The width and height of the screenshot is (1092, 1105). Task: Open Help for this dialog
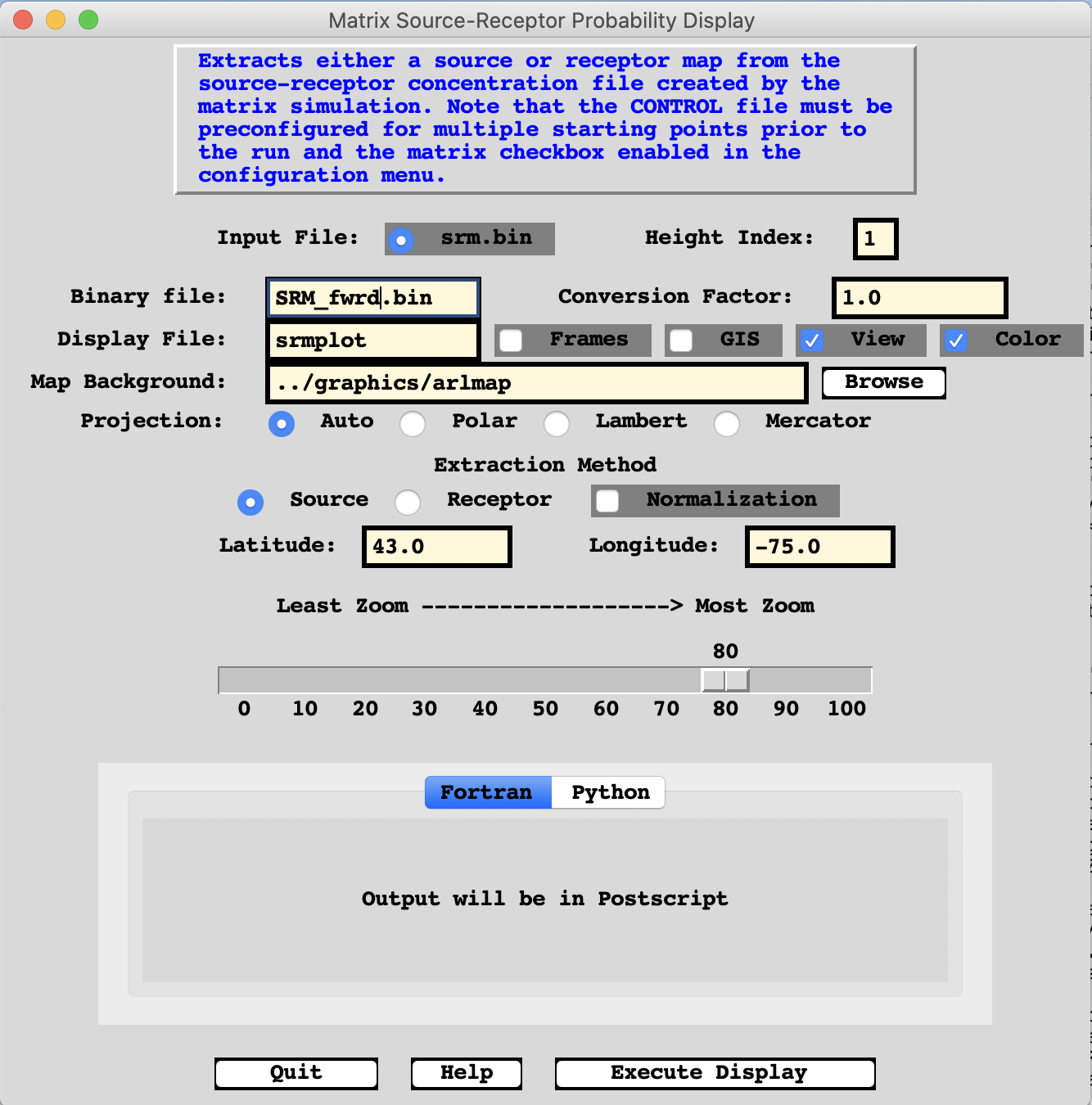tap(466, 1073)
